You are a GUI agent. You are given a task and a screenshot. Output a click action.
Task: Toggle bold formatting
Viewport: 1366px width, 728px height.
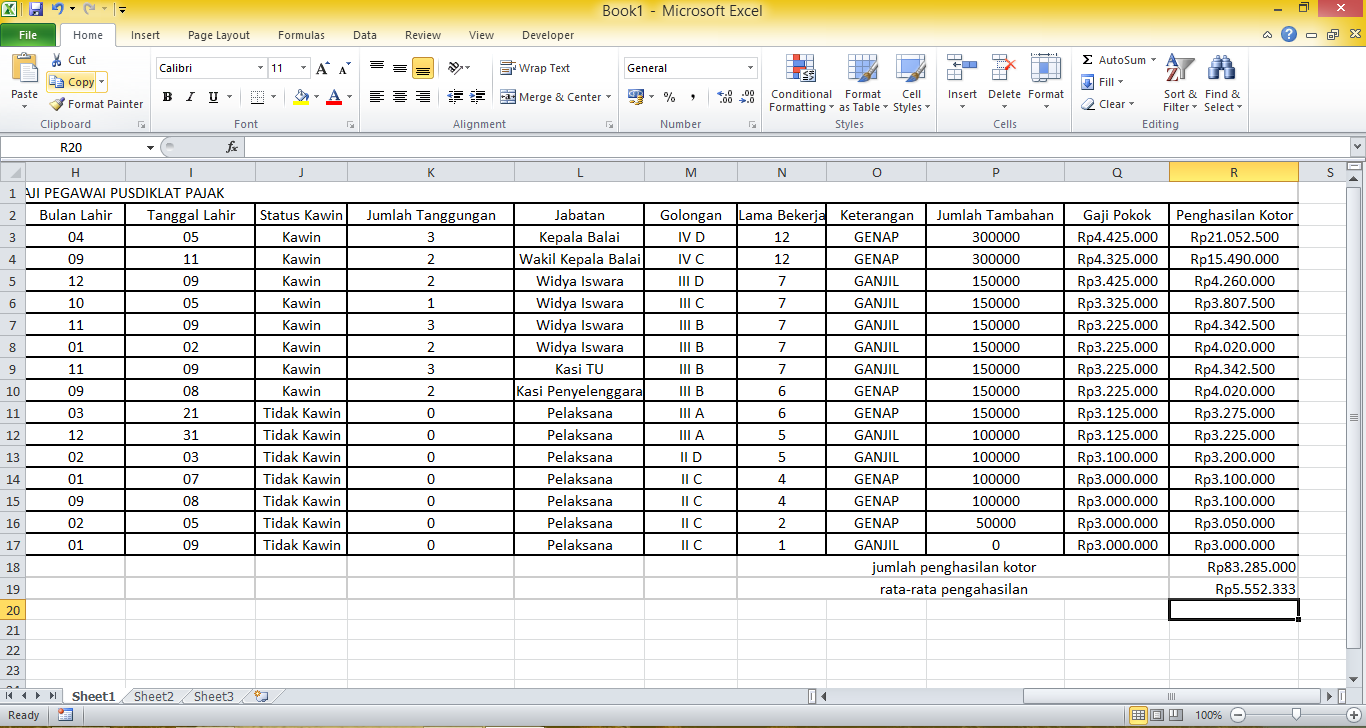point(167,97)
